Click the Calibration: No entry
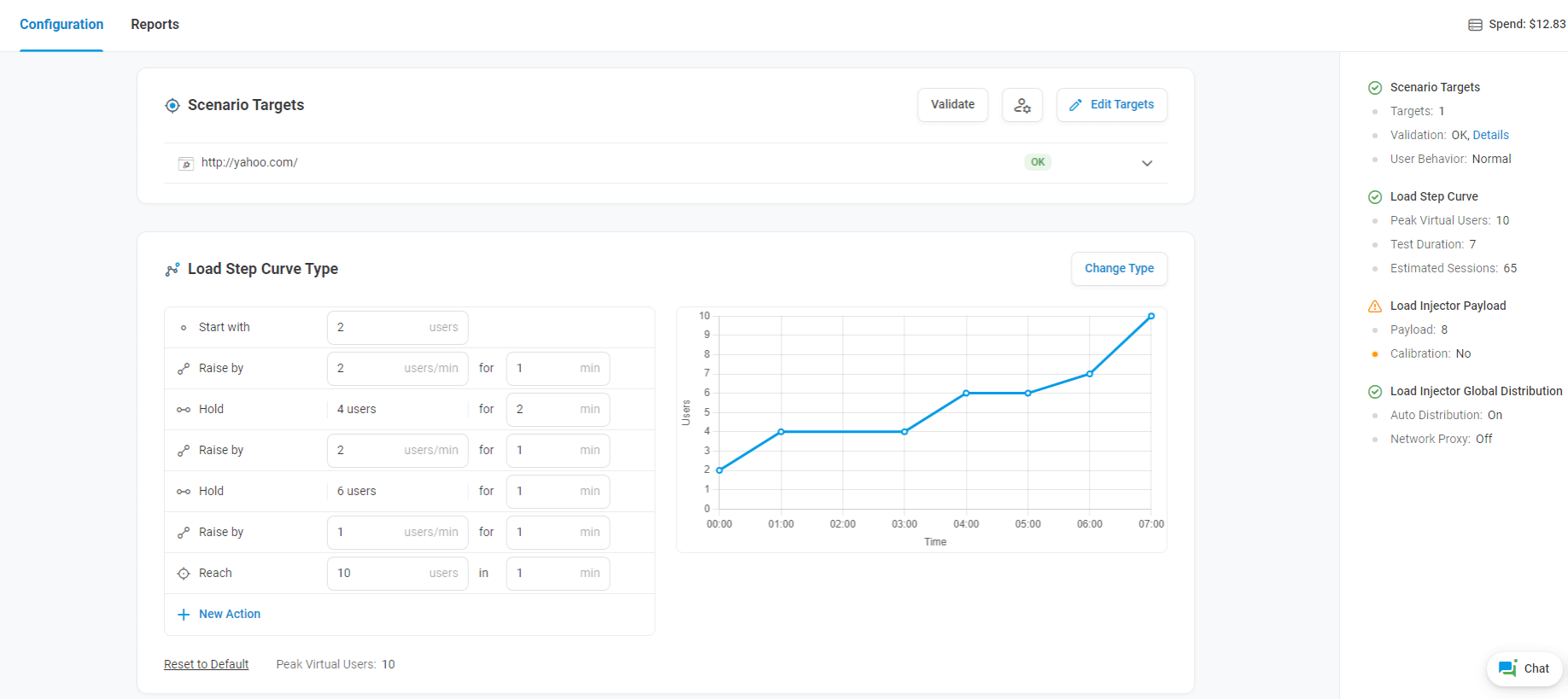 tap(1431, 354)
